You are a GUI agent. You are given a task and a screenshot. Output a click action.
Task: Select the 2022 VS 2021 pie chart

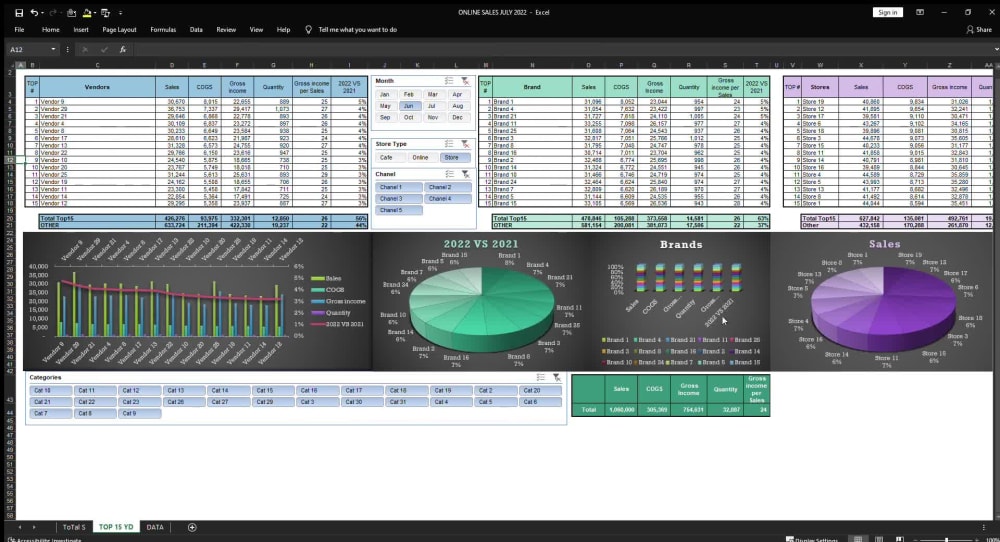click(480, 301)
